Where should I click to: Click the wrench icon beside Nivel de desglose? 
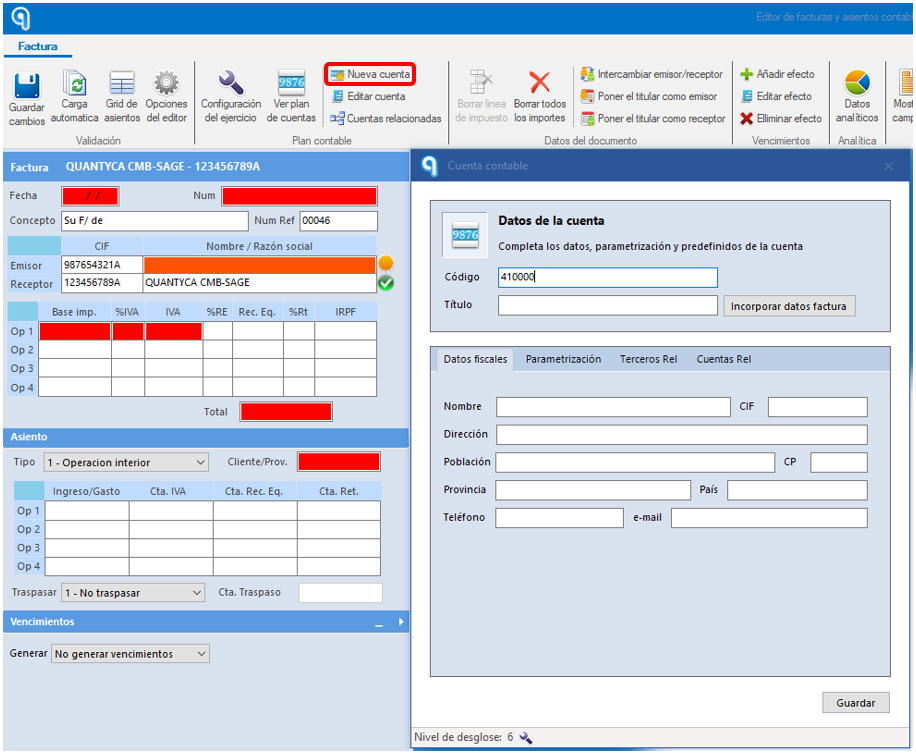pyautogui.click(x=526, y=738)
